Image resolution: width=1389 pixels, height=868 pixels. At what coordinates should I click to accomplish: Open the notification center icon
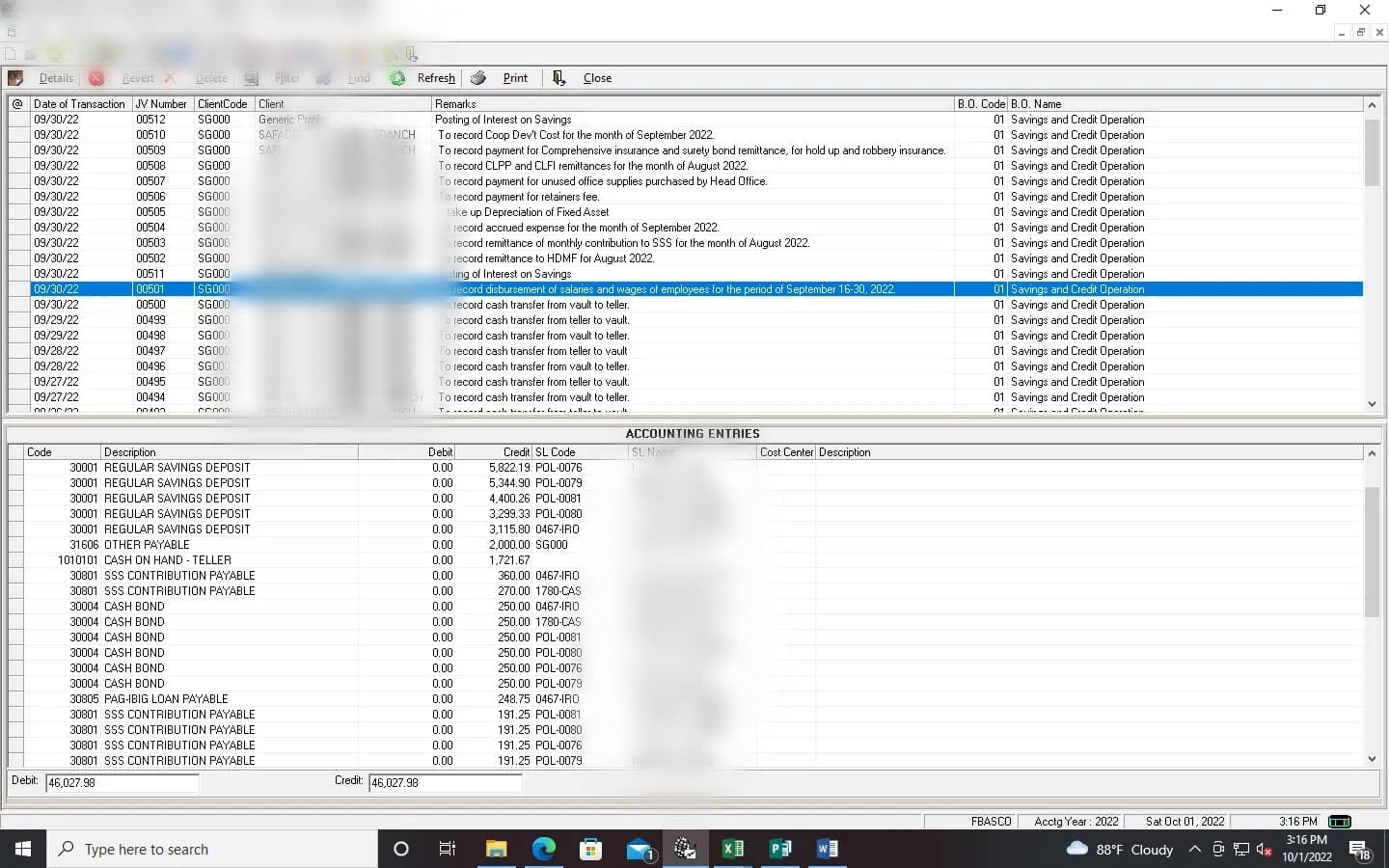pos(1360,850)
